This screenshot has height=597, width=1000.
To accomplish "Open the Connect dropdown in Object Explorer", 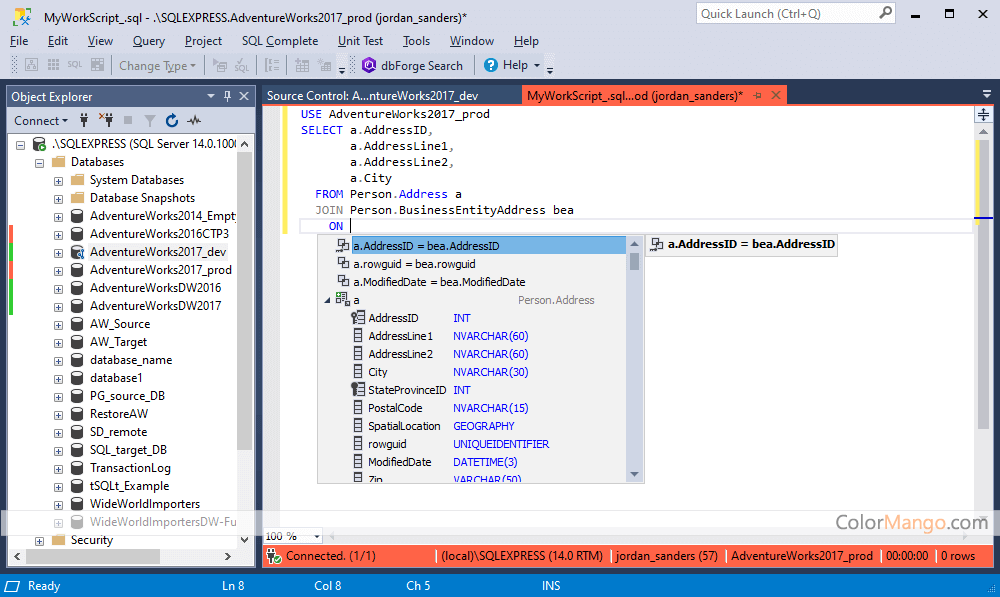I will pyautogui.click(x=41, y=121).
